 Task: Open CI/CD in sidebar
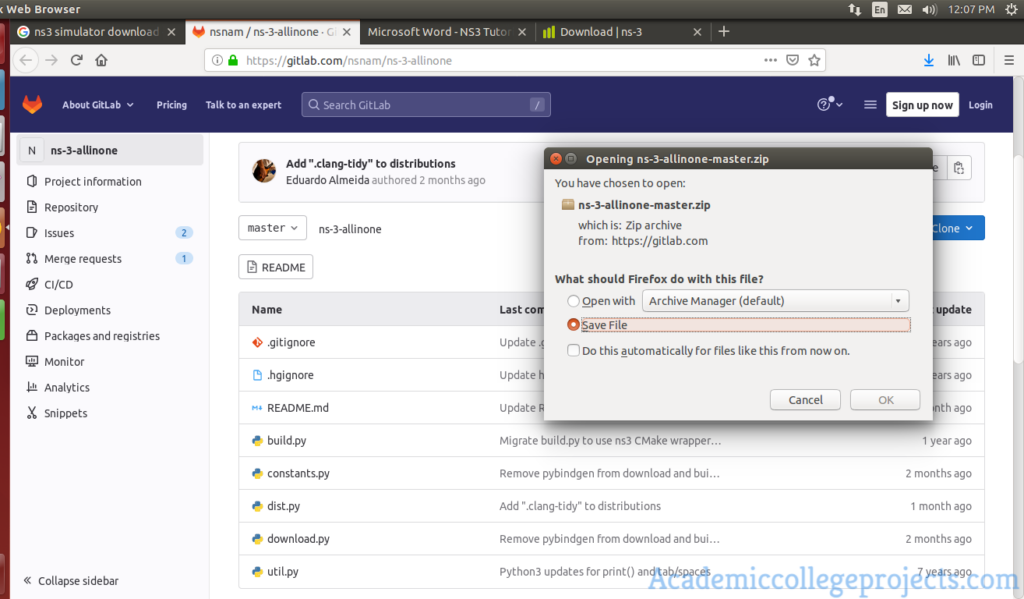click(59, 285)
